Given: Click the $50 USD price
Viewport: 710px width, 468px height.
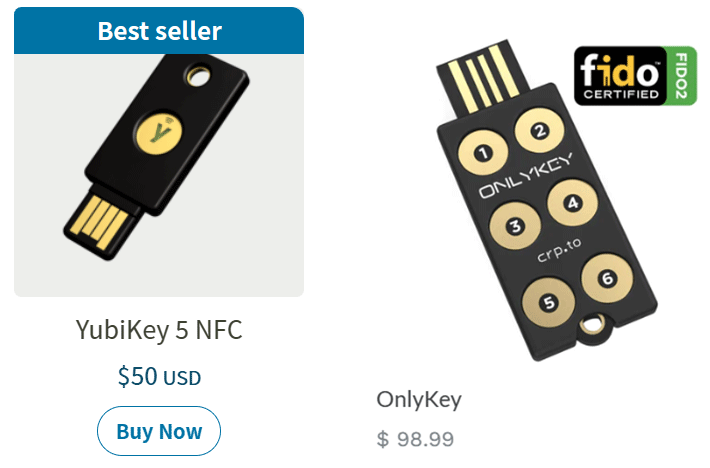Looking at the screenshot, I should [159, 377].
